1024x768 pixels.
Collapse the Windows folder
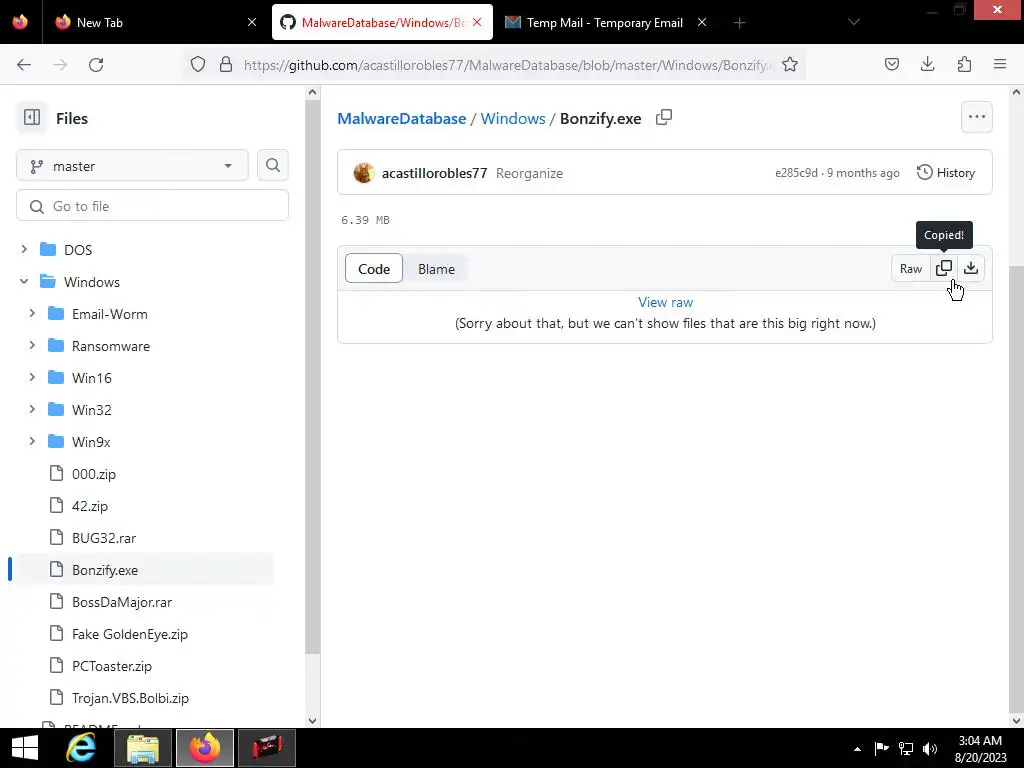click(24, 281)
